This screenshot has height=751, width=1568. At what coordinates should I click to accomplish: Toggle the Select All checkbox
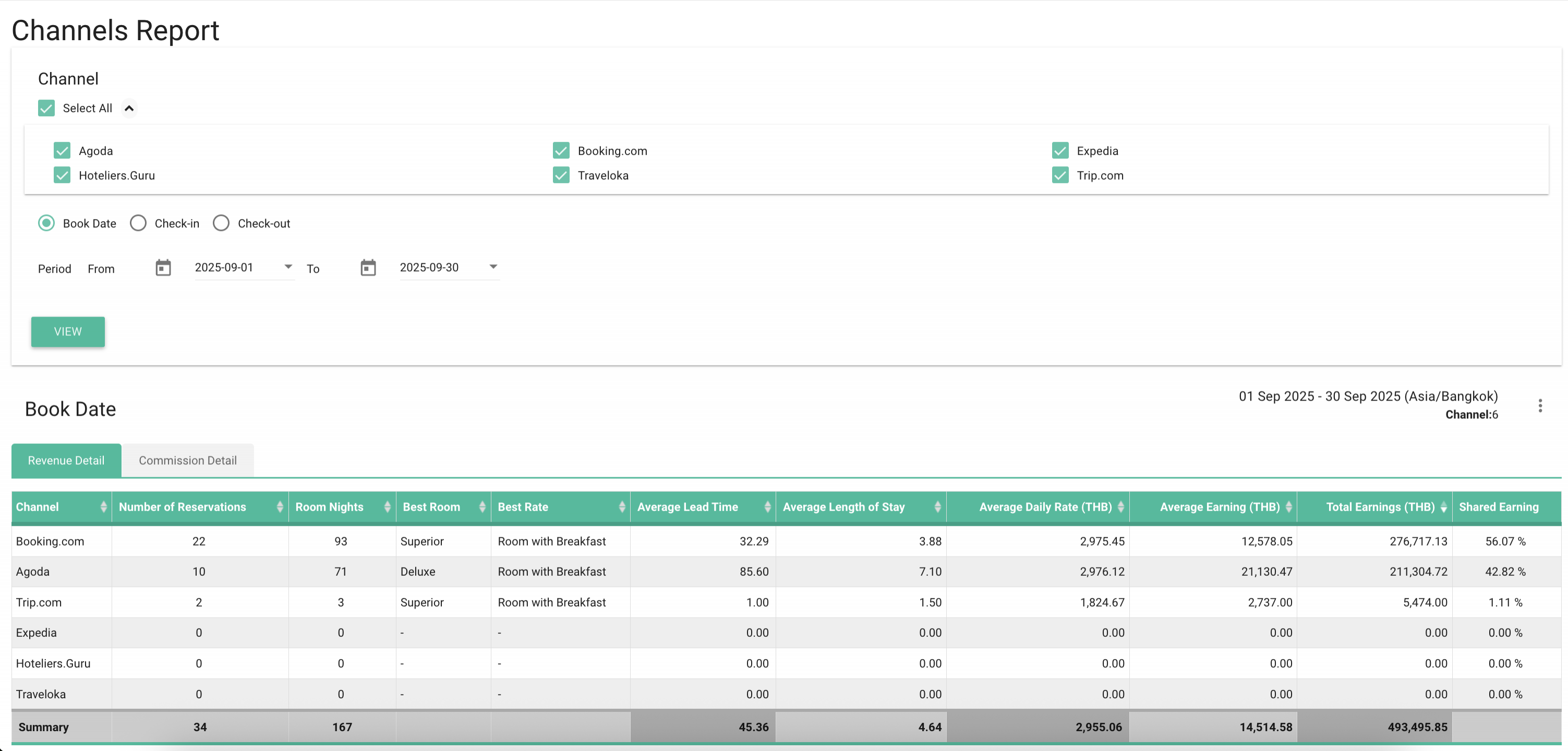click(x=46, y=108)
